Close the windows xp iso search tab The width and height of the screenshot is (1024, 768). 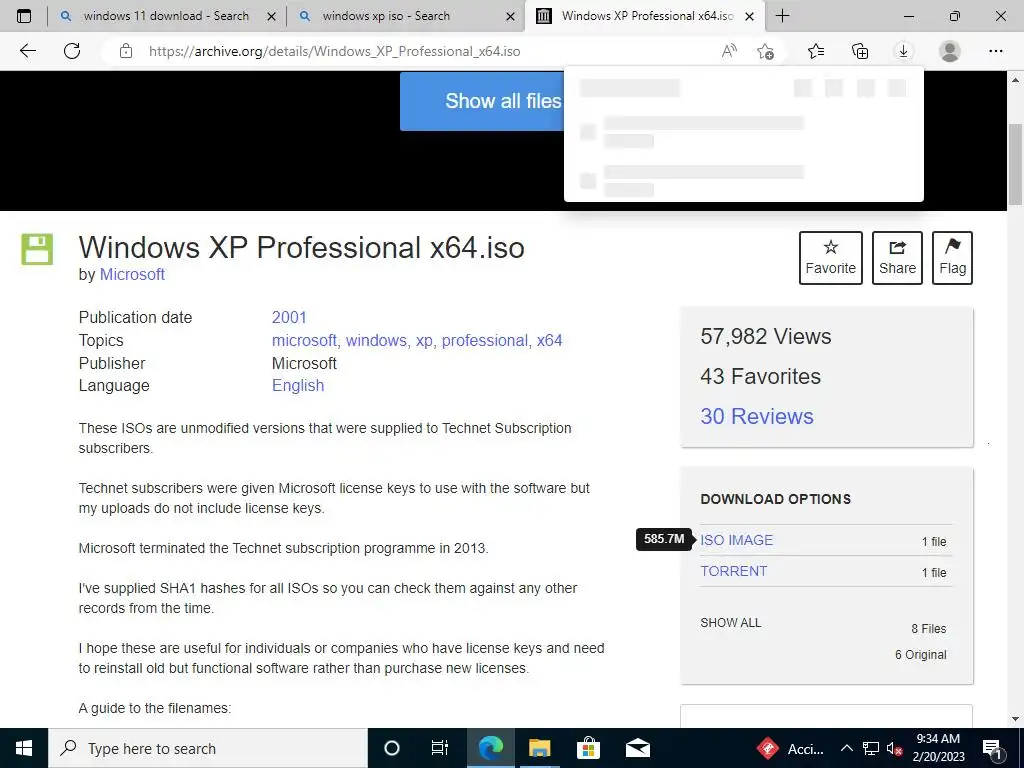[x=511, y=17]
